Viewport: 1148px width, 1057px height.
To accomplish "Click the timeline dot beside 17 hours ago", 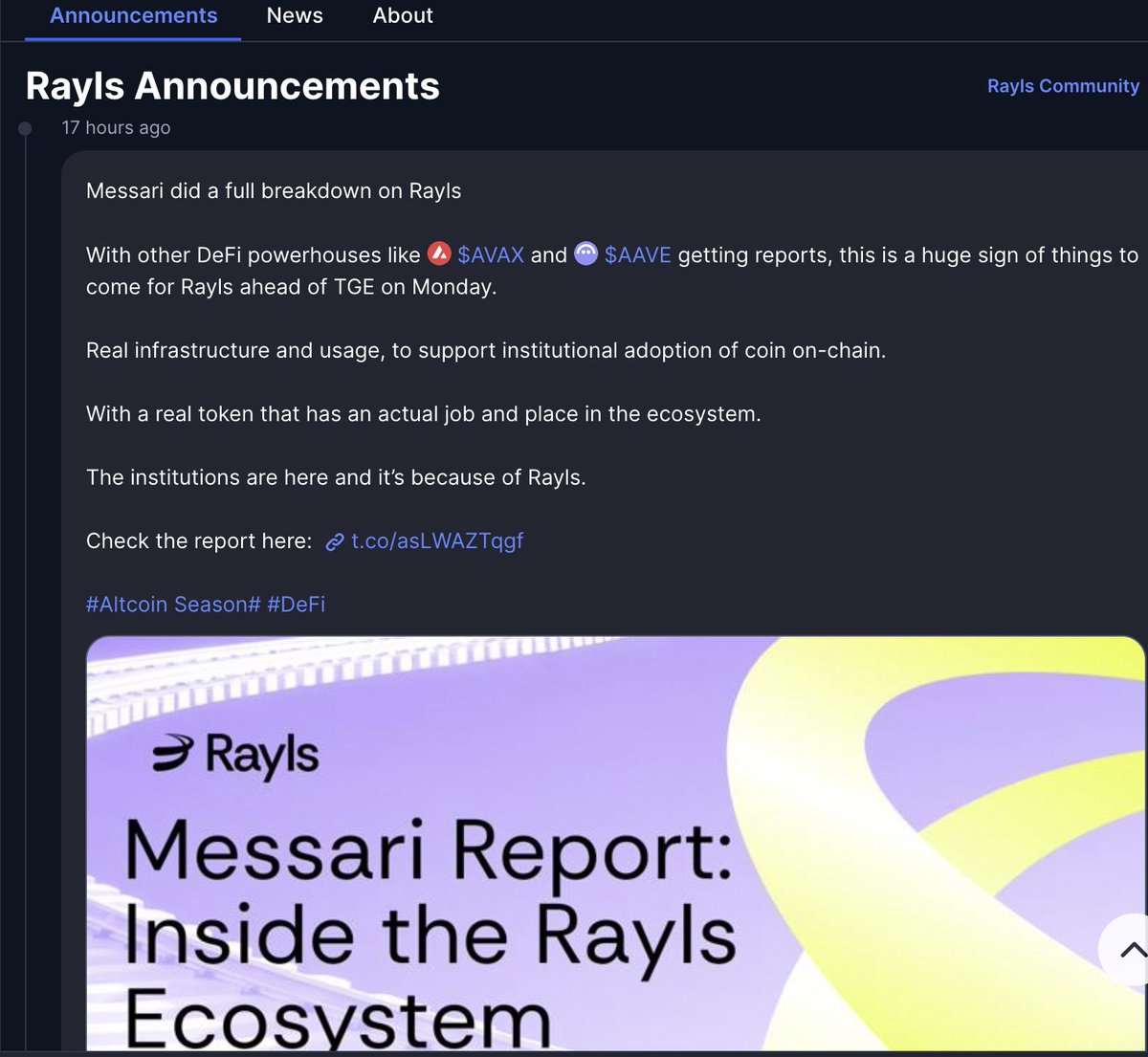I will point(26,128).
